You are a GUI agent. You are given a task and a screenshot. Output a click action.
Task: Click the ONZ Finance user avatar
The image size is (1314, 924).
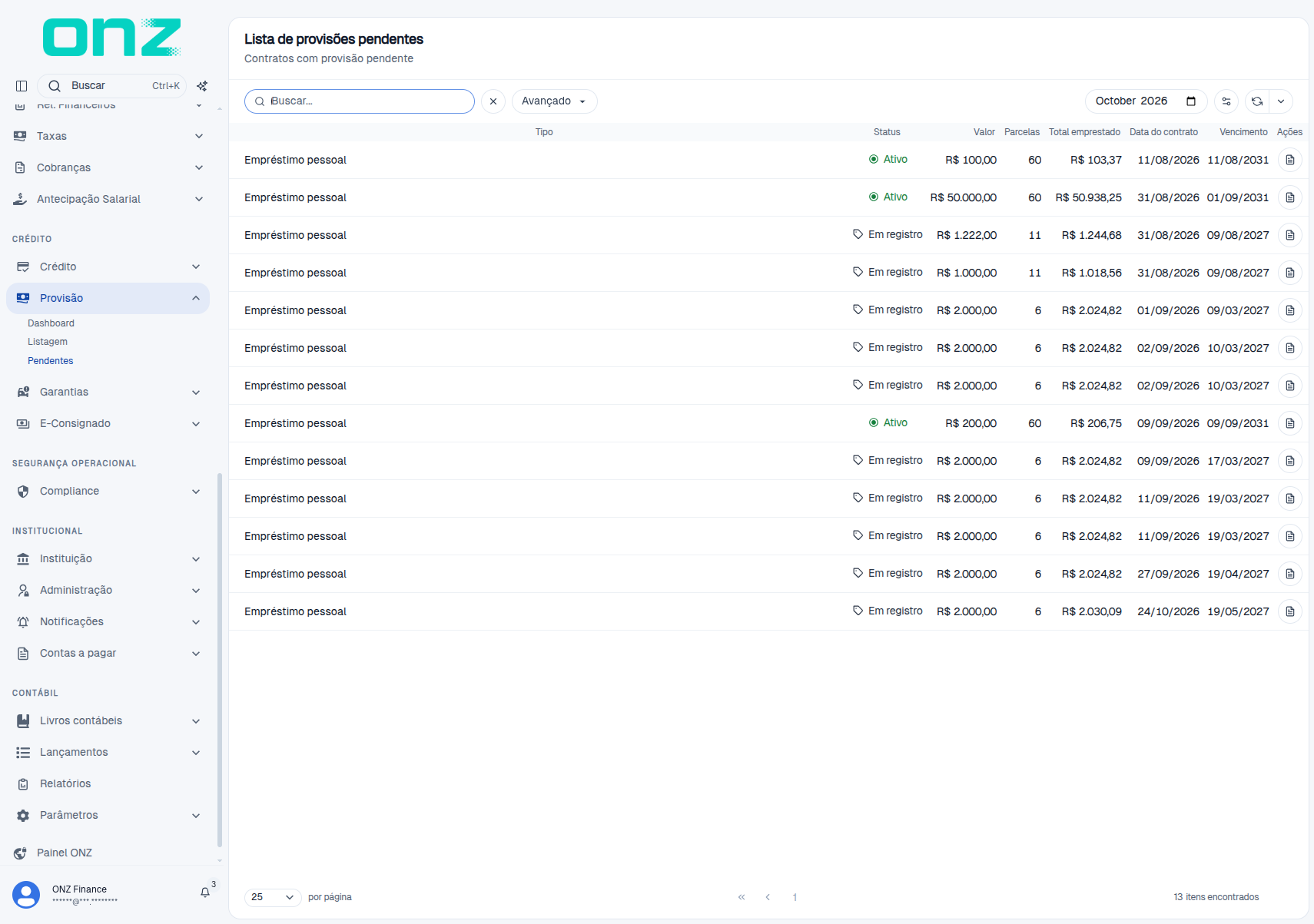[26, 895]
